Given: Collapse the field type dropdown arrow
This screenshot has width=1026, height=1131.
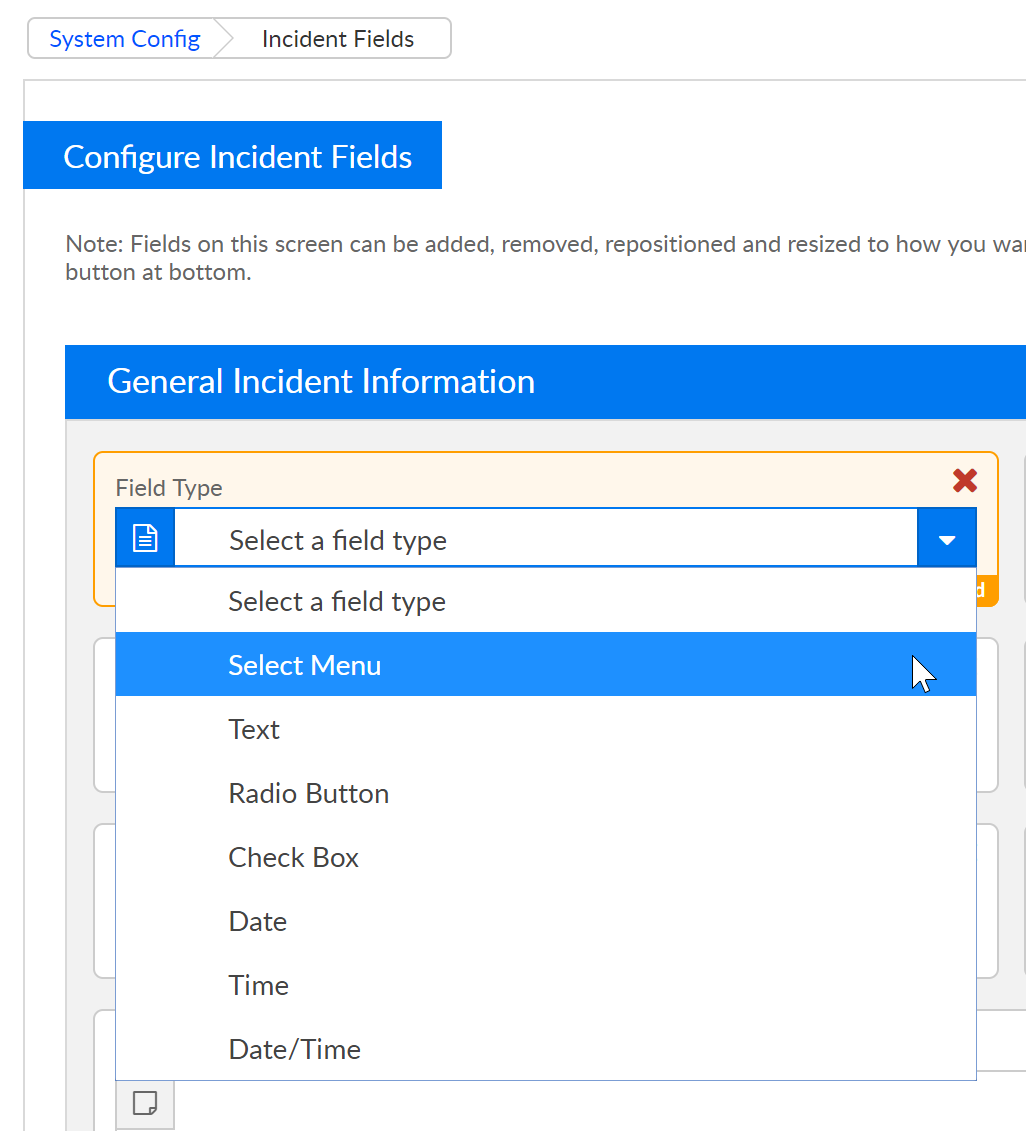Looking at the screenshot, I should 947,540.
